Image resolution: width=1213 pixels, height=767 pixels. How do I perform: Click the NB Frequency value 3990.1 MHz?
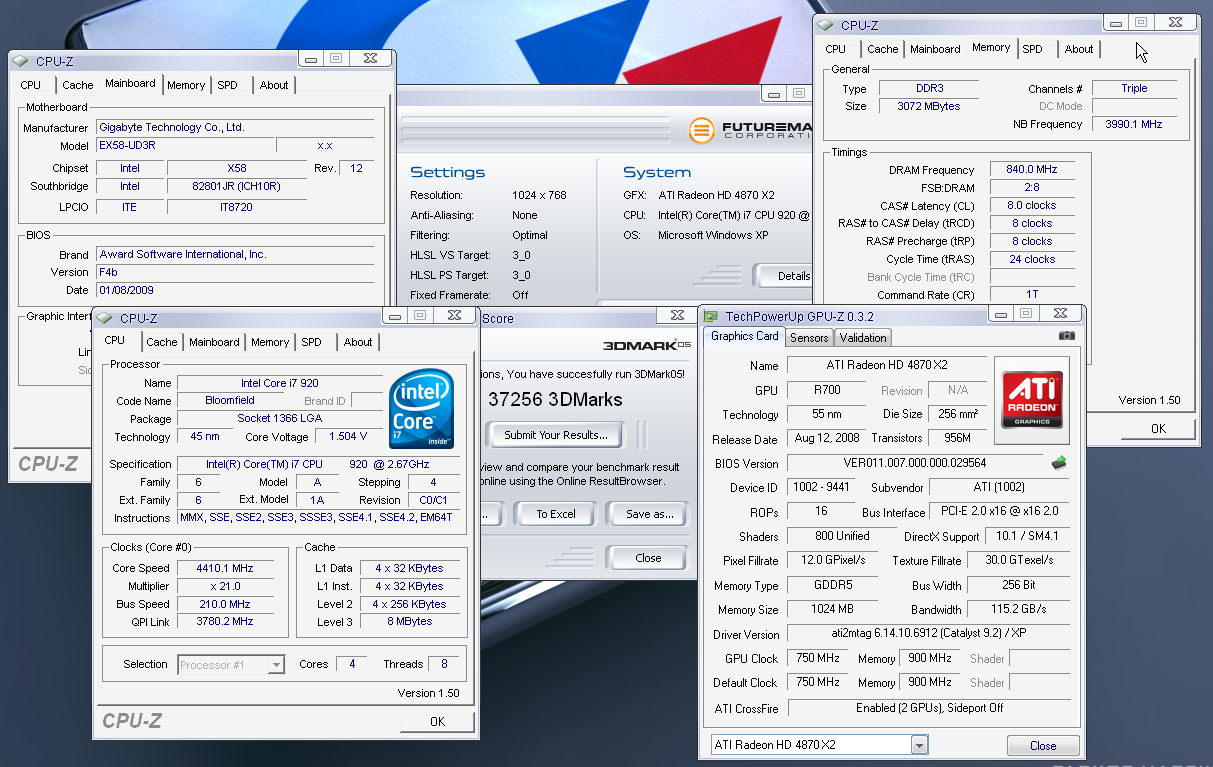[1133, 124]
